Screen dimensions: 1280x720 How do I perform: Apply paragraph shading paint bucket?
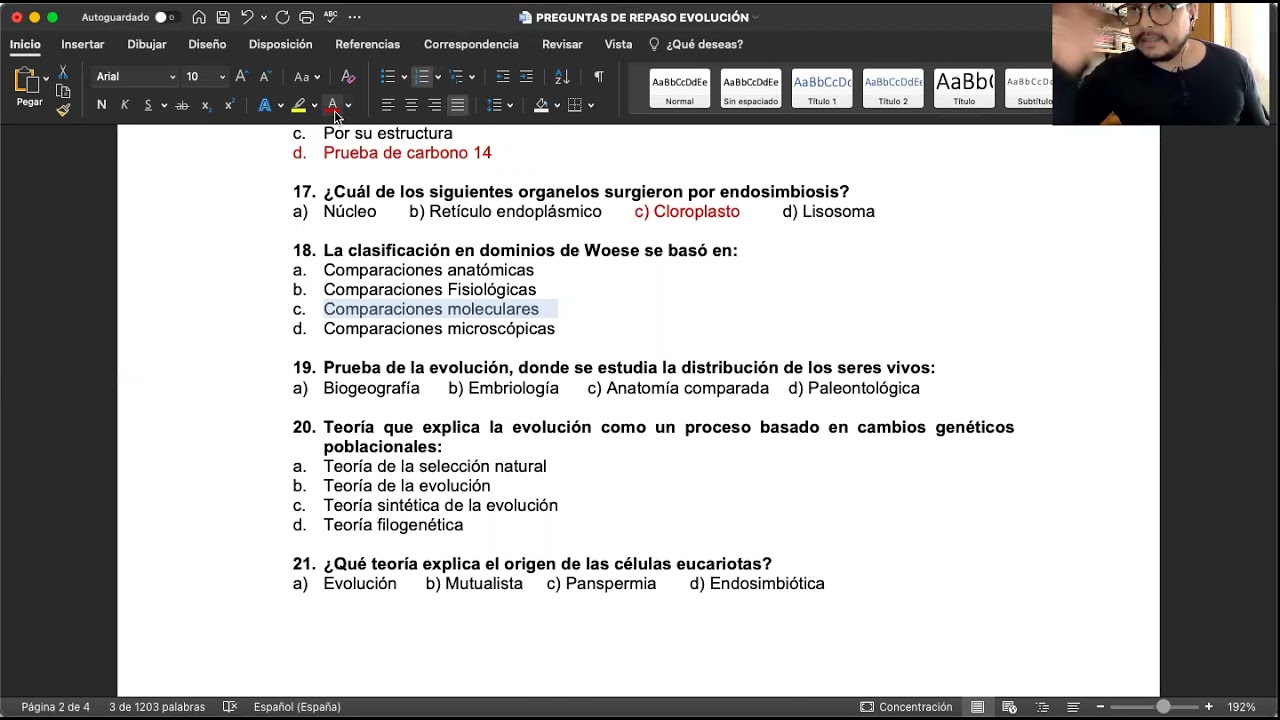(541, 105)
